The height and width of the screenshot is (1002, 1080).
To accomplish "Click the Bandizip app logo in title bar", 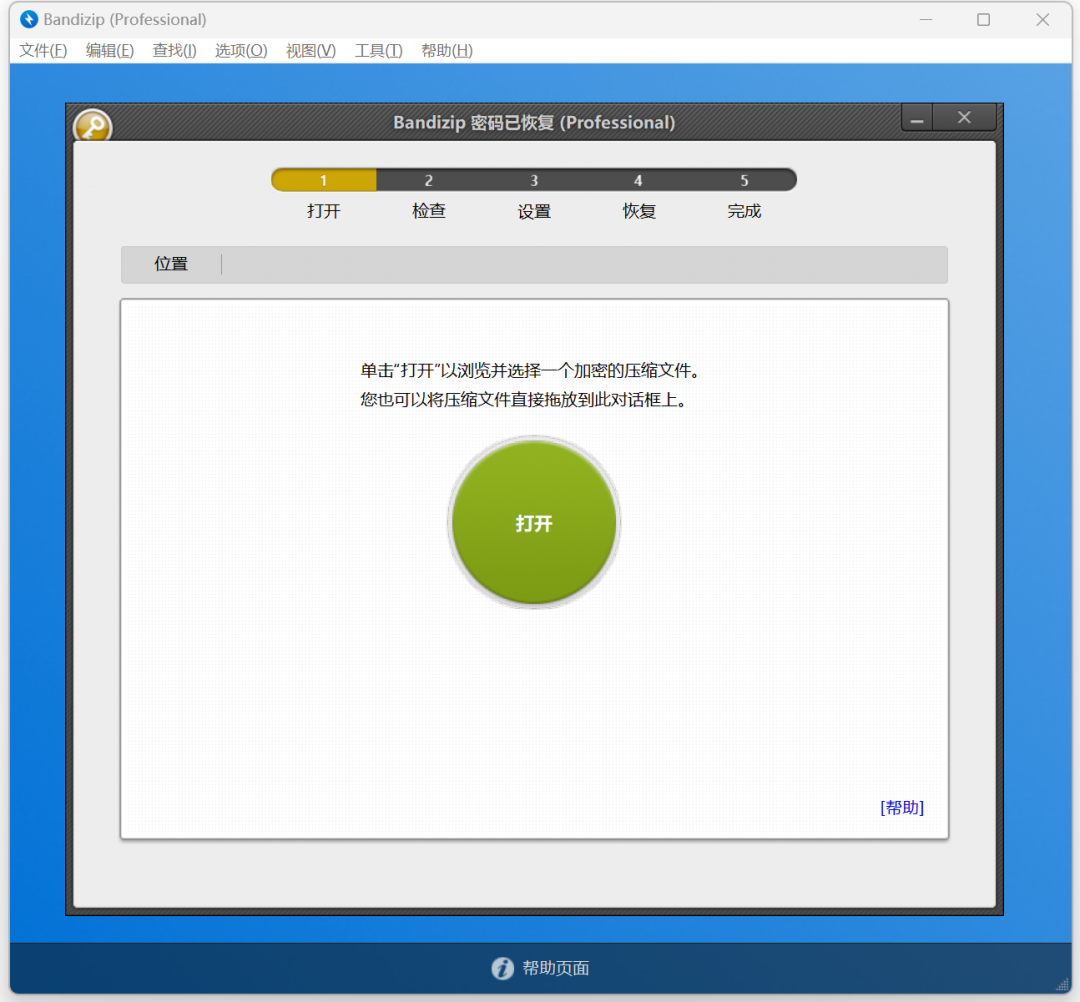I will (29, 19).
